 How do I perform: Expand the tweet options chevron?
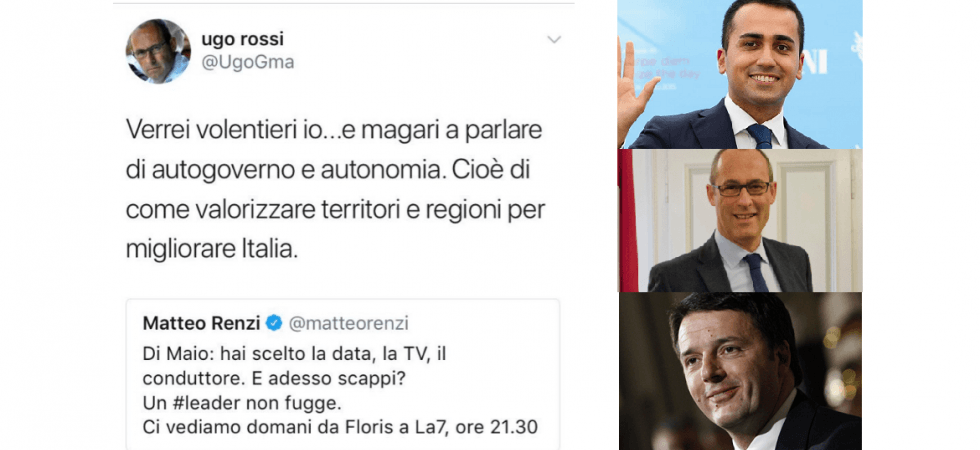click(x=554, y=40)
